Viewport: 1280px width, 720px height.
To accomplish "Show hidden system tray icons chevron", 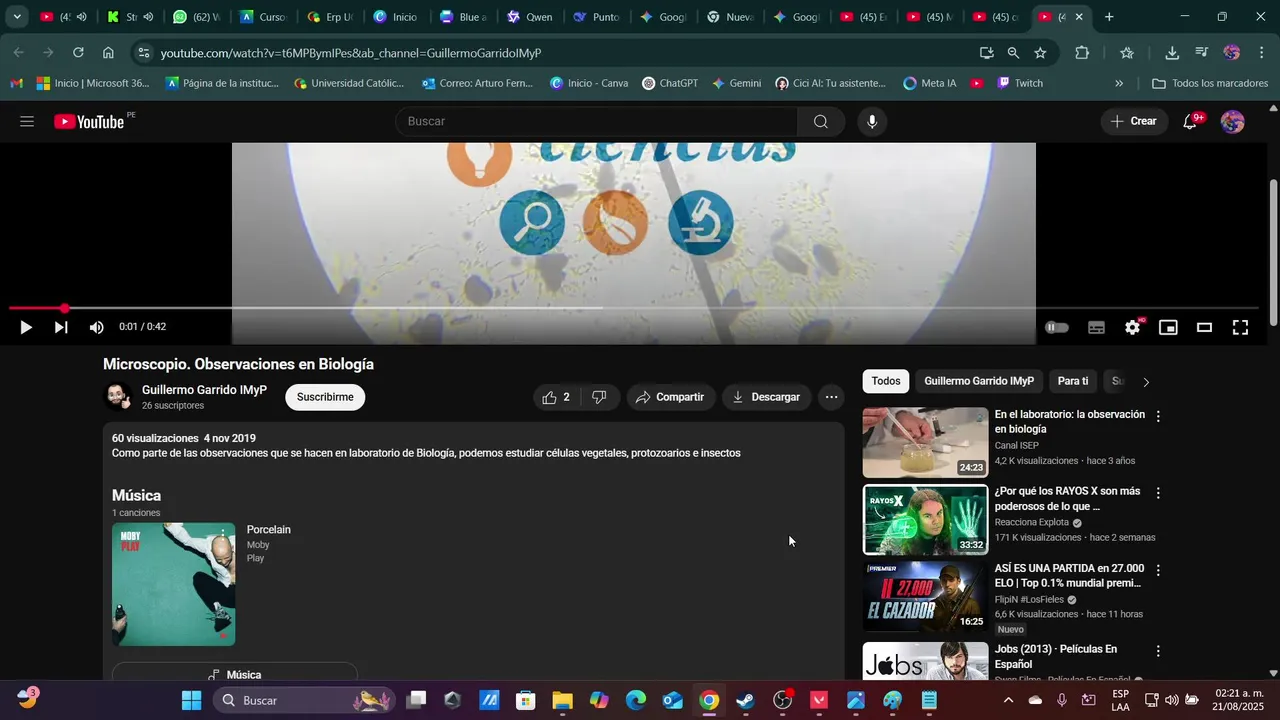I will point(1008,700).
